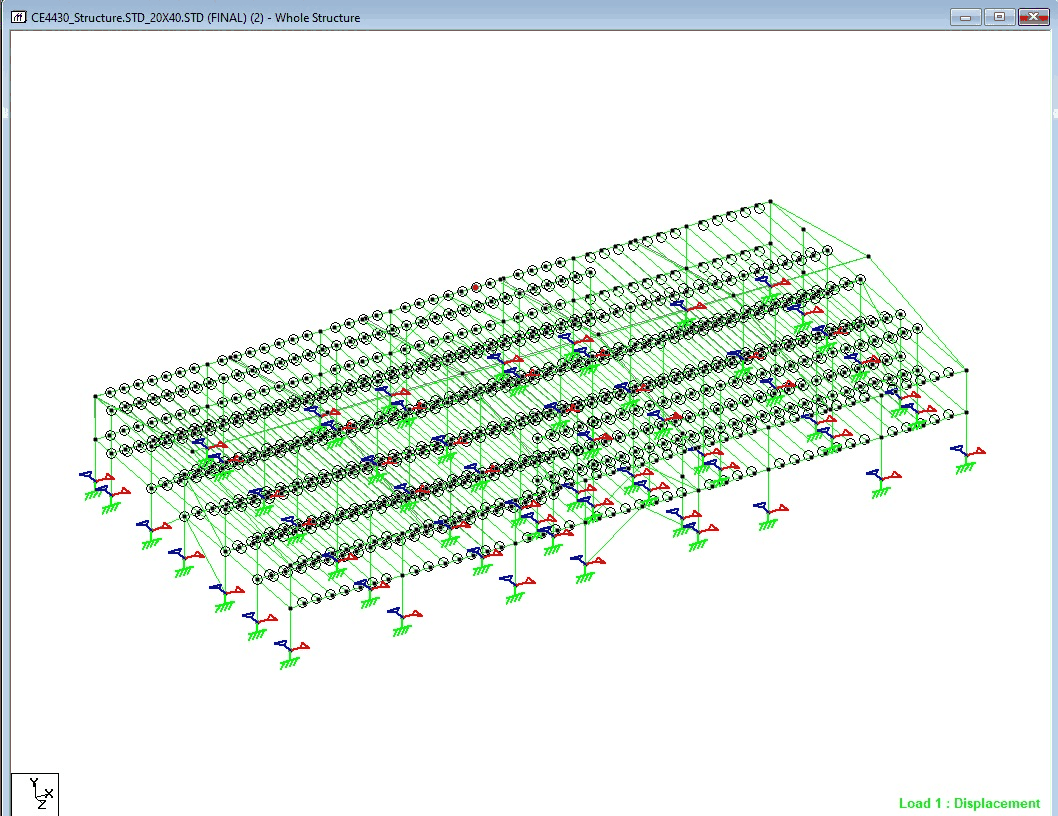Restore down the Whole Structure window
The image size is (1058, 816).
point(999,17)
